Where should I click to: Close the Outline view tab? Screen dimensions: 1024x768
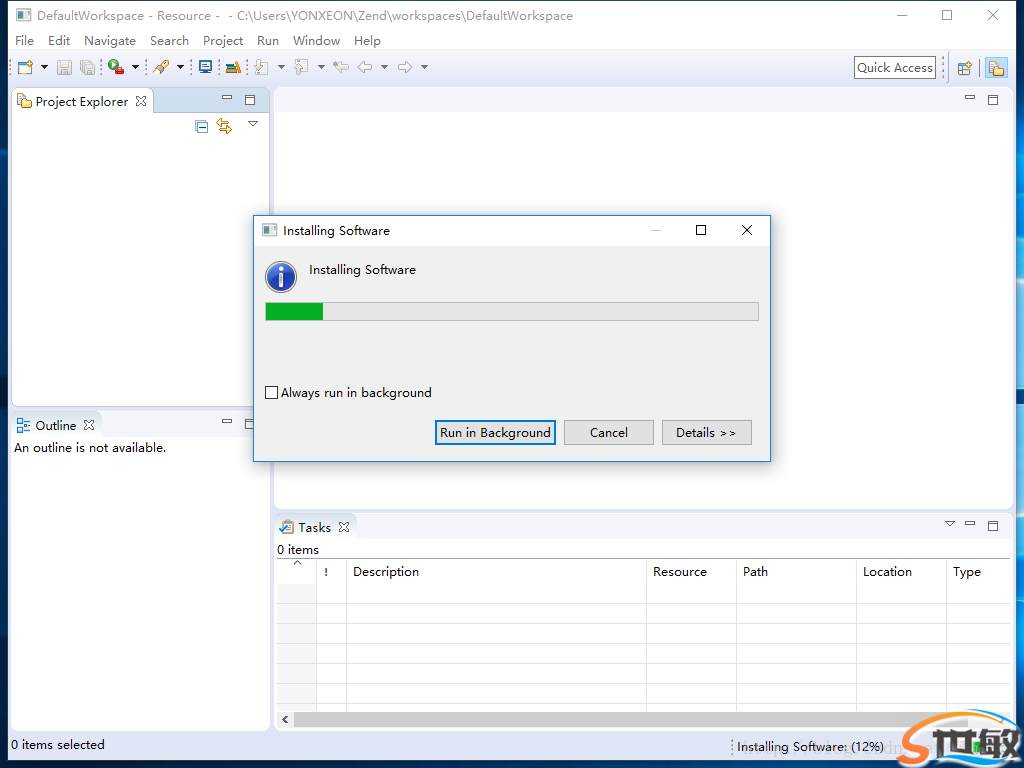click(x=89, y=425)
